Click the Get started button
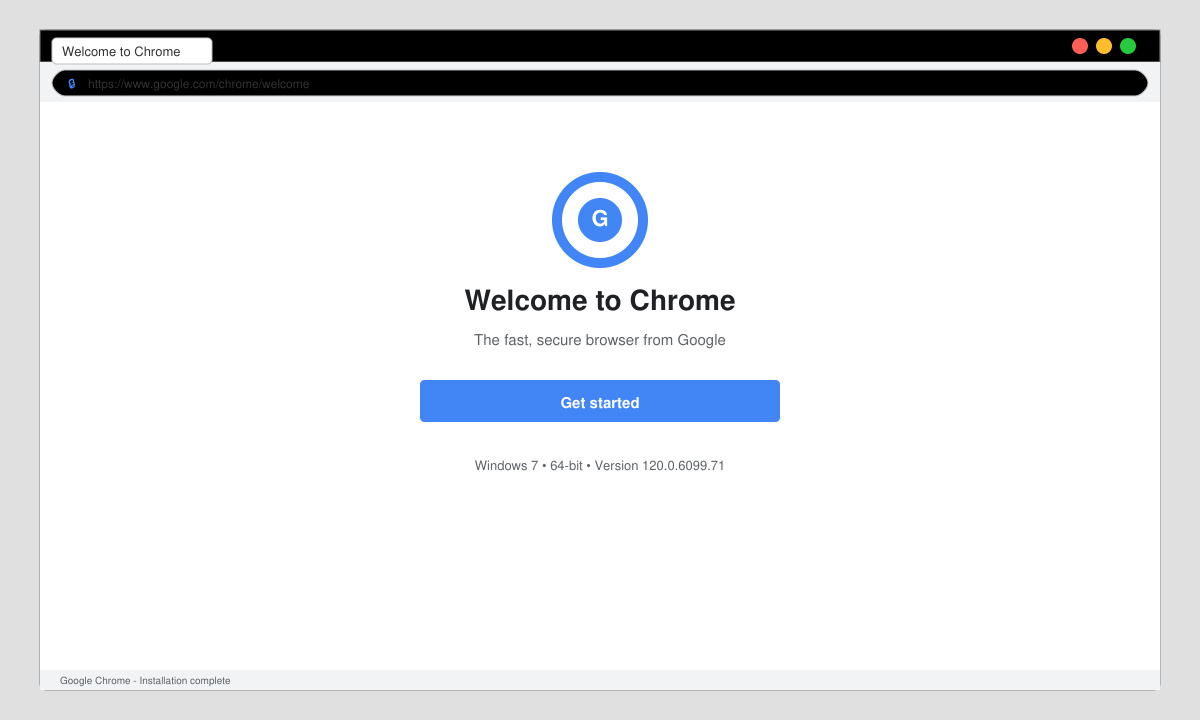Viewport: 1200px width, 720px height. [x=600, y=401]
